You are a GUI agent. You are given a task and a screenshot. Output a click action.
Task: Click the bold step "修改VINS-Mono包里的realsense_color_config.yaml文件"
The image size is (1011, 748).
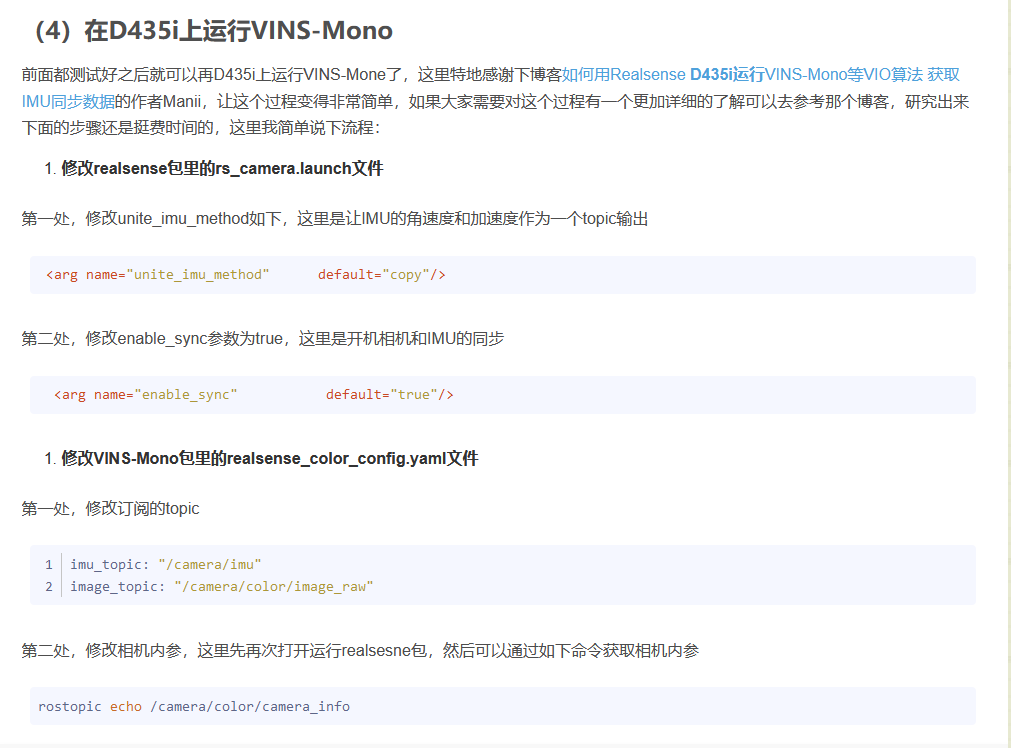(270, 458)
